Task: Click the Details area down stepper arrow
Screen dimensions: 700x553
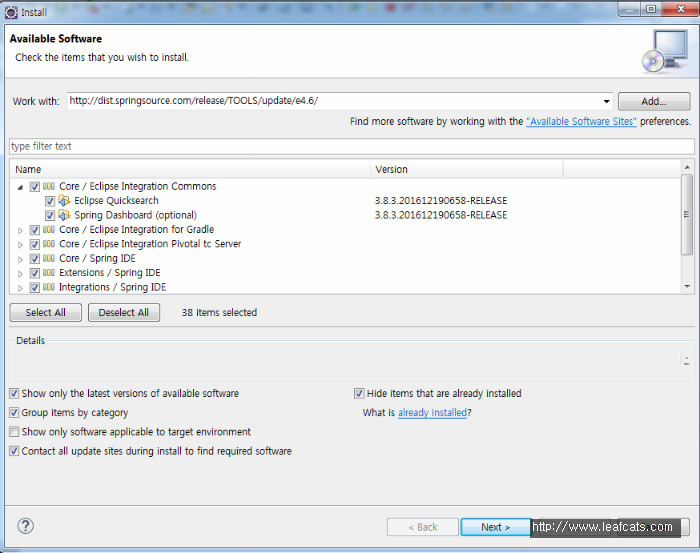Action: (686, 363)
